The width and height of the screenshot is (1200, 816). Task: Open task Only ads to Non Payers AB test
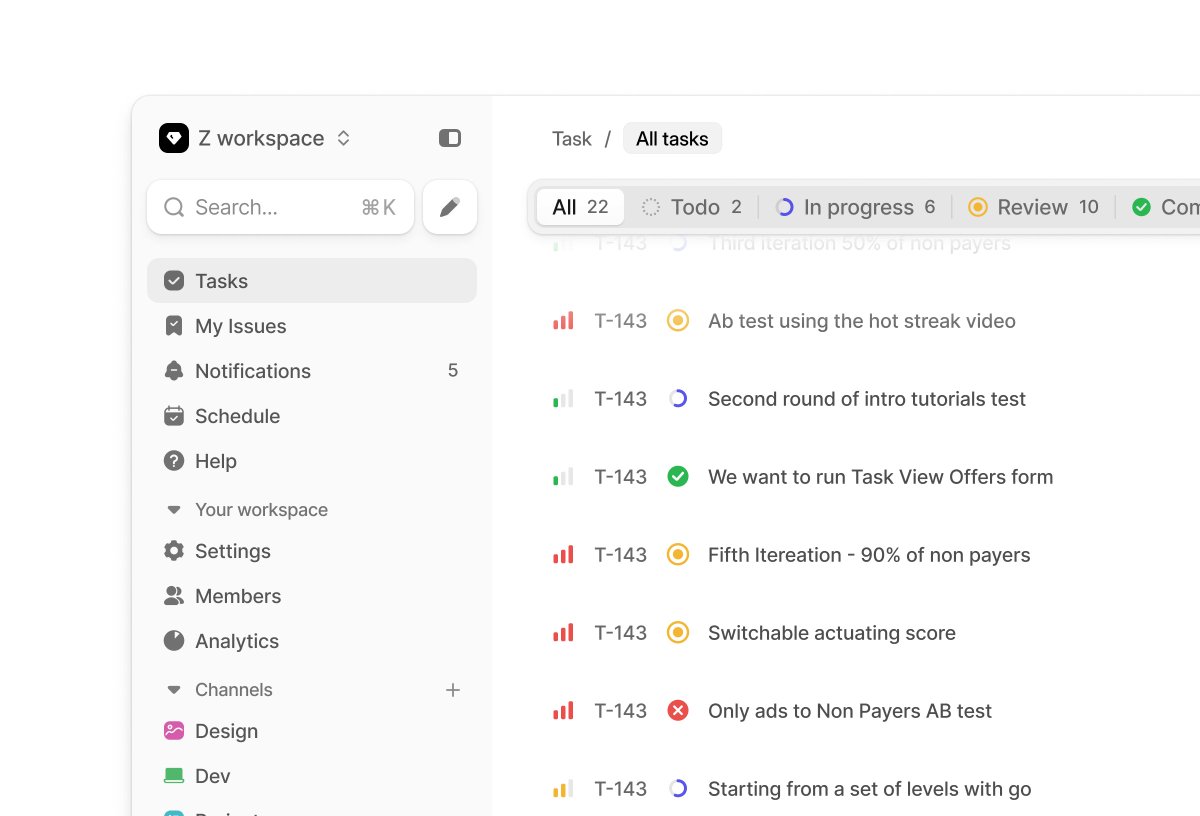tap(850, 711)
